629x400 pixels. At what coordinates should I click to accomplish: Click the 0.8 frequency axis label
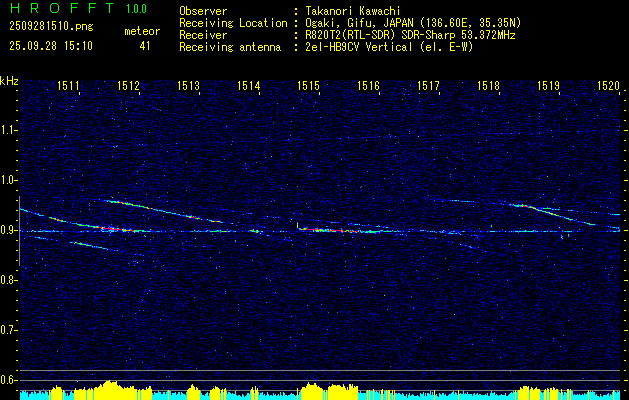[8, 280]
